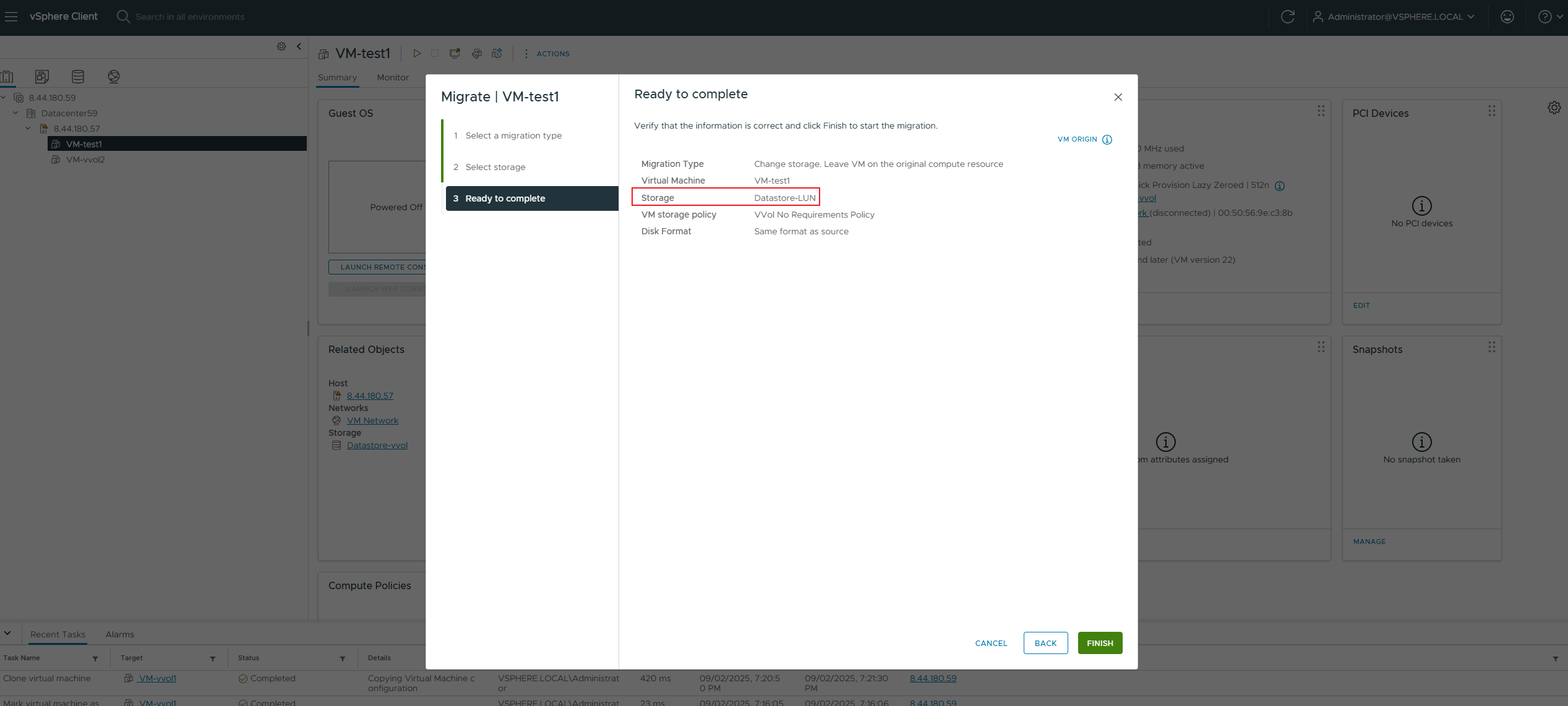This screenshot has width=1568, height=706.
Task: Go to step 1 Select a migration type
Action: [x=513, y=135]
